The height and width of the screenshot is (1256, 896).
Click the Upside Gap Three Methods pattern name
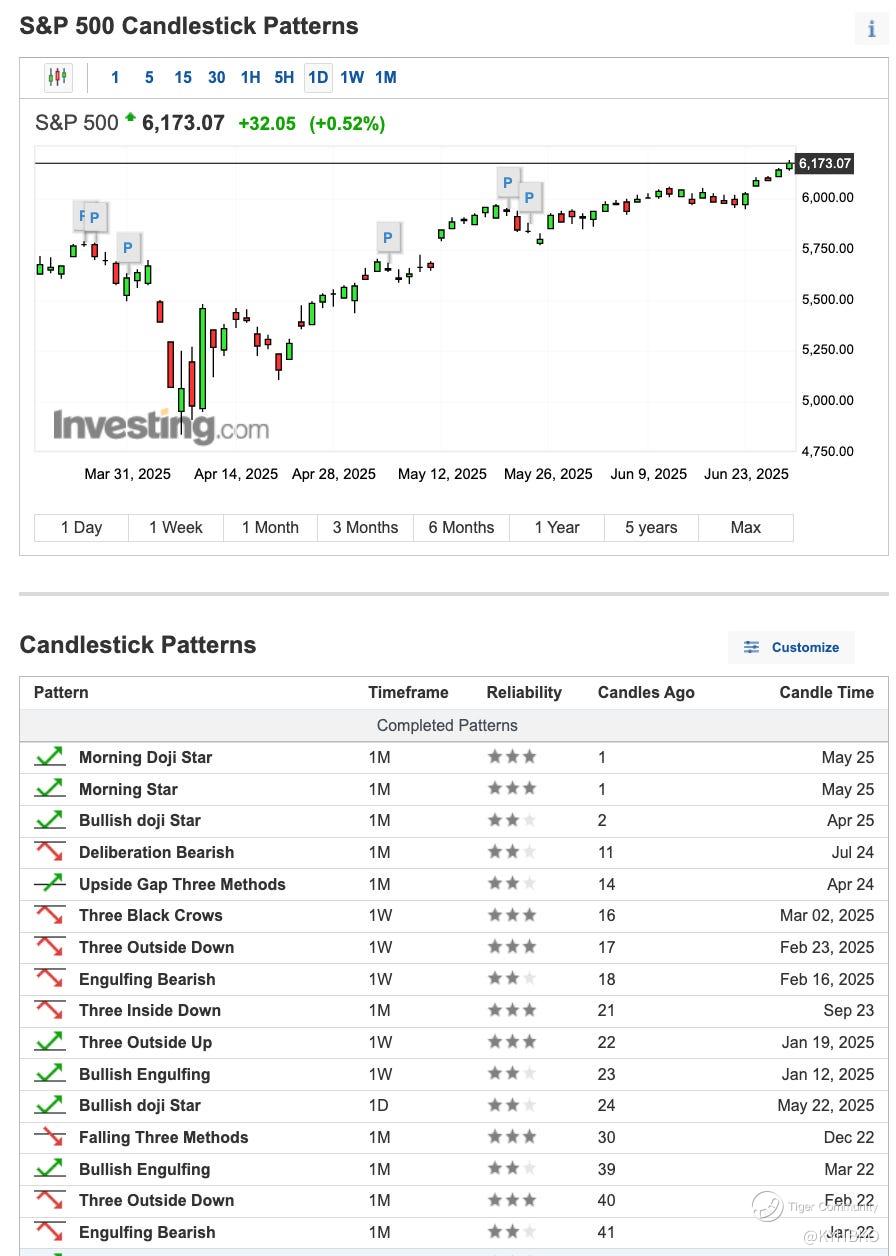pyautogui.click(x=182, y=884)
